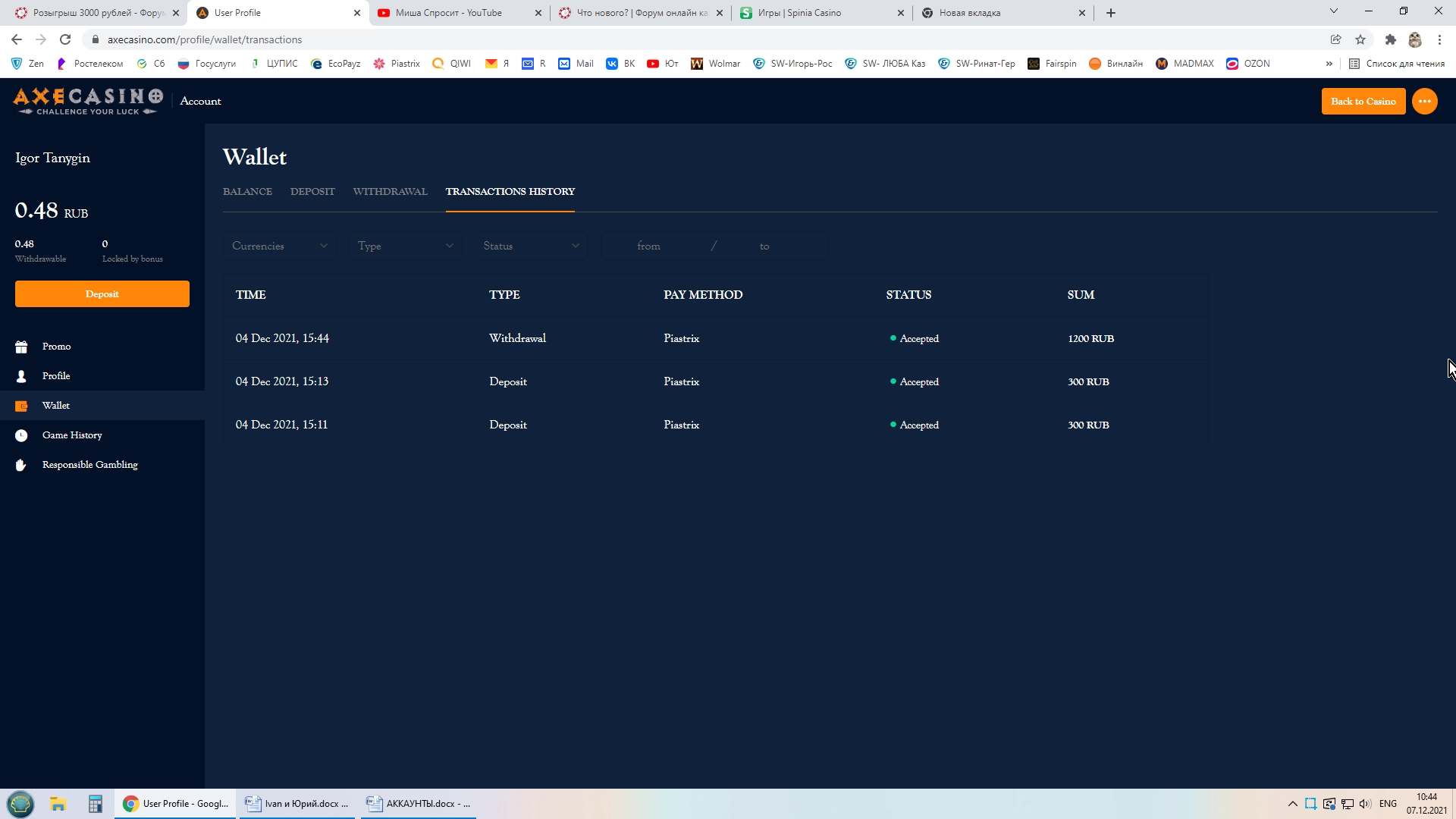The image size is (1456, 819).
Task: Open Chrome extensions puzzle icon
Action: tap(1390, 39)
